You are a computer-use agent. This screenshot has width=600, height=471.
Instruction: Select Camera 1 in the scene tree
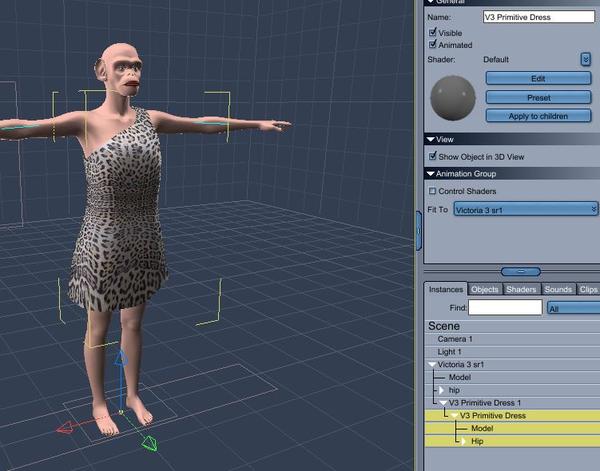click(455, 339)
